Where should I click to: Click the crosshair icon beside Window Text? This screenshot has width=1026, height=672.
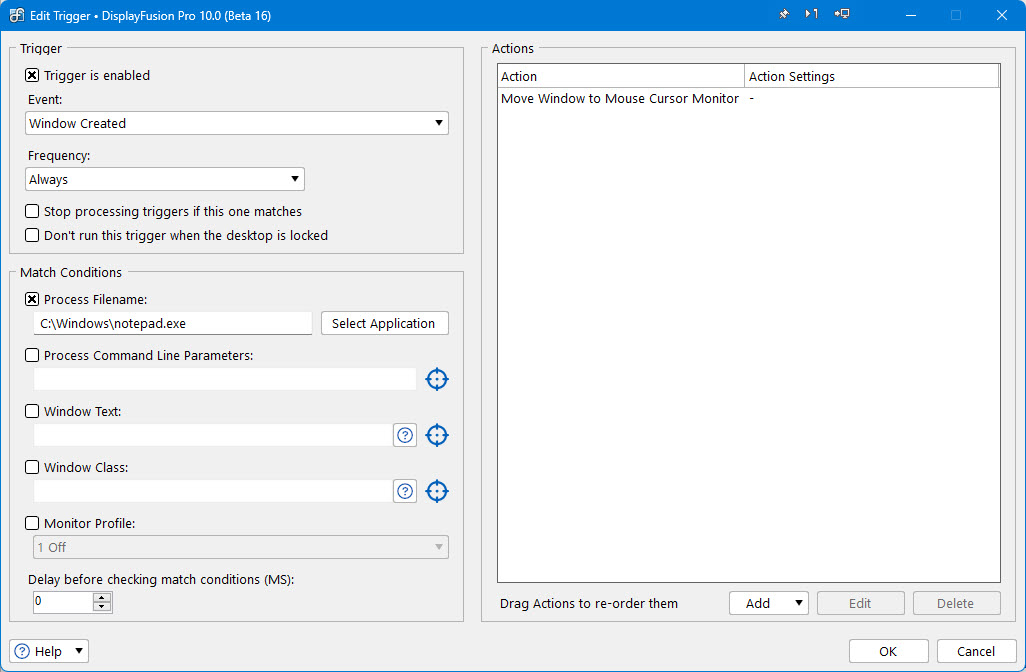click(437, 435)
